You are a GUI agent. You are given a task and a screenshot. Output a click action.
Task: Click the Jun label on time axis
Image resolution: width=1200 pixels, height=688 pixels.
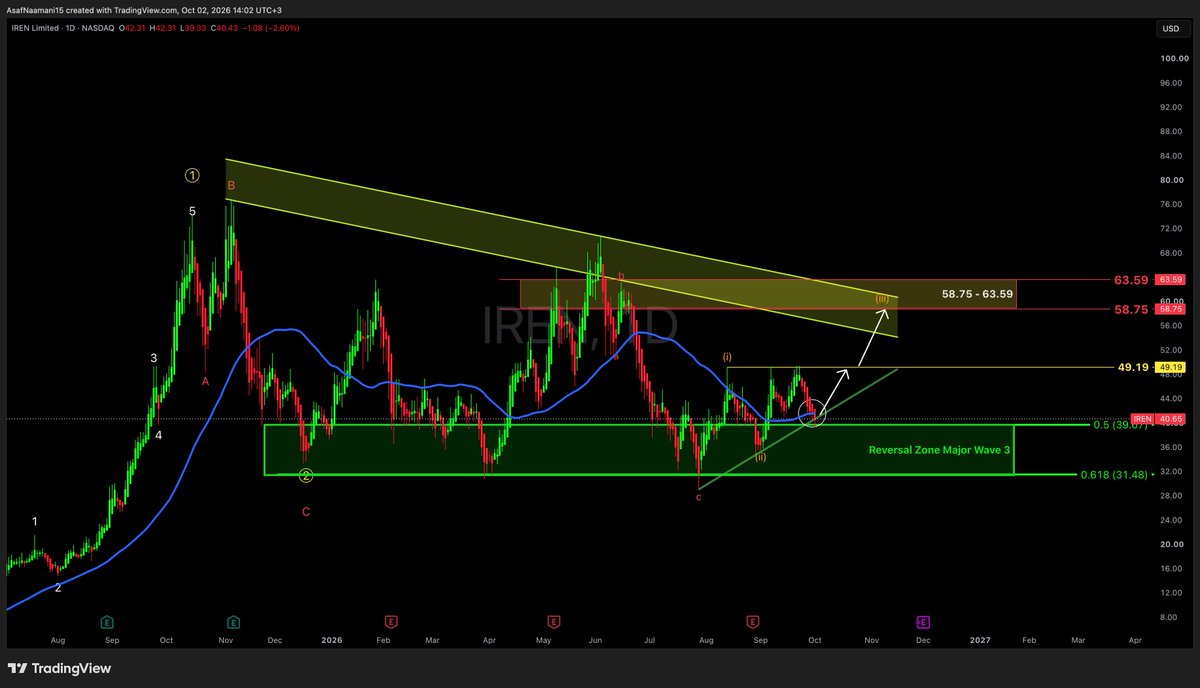coord(596,639)
